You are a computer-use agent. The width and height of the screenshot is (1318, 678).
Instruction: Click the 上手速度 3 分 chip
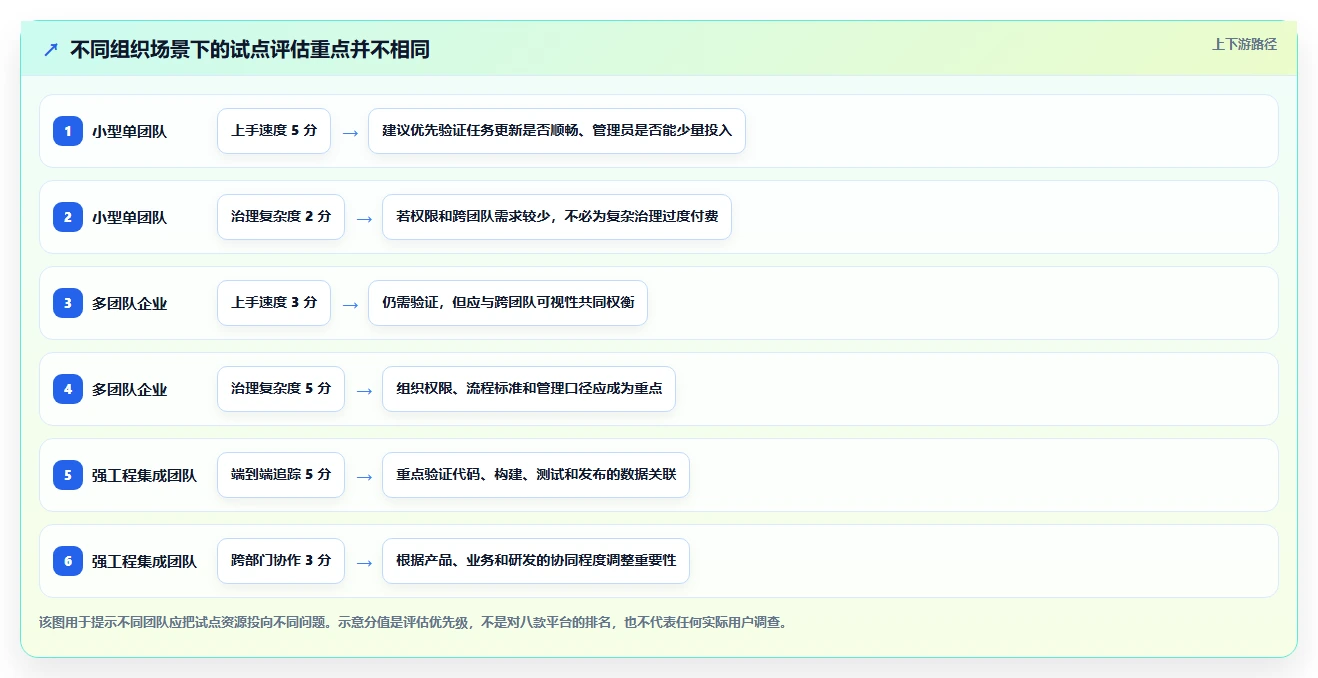click(274, 303)
